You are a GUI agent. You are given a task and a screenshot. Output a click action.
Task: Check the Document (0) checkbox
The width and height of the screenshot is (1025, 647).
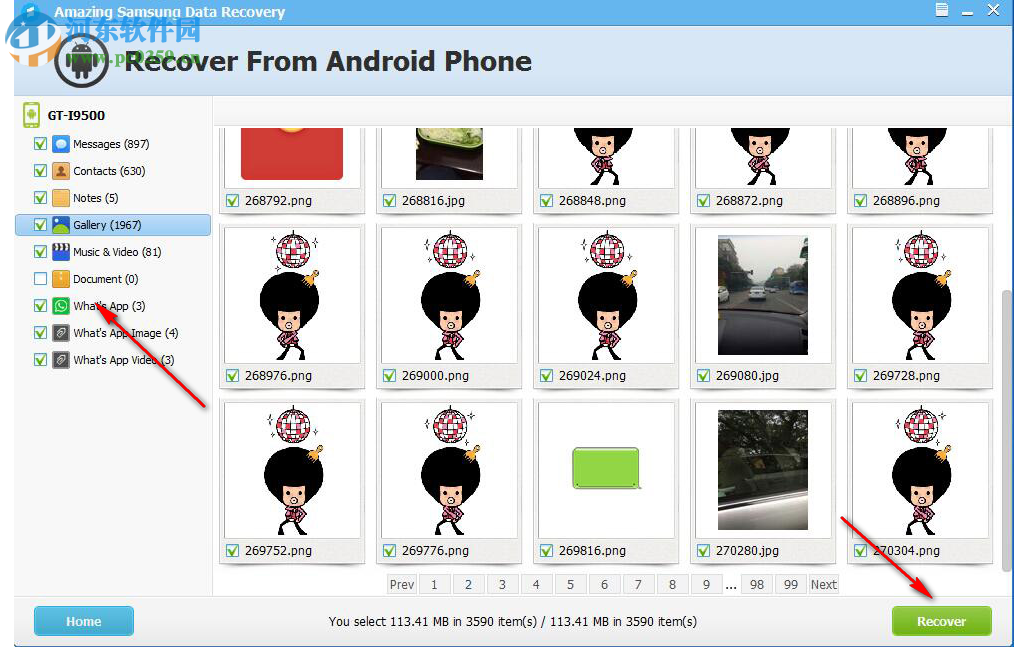(x=41, y=279)
